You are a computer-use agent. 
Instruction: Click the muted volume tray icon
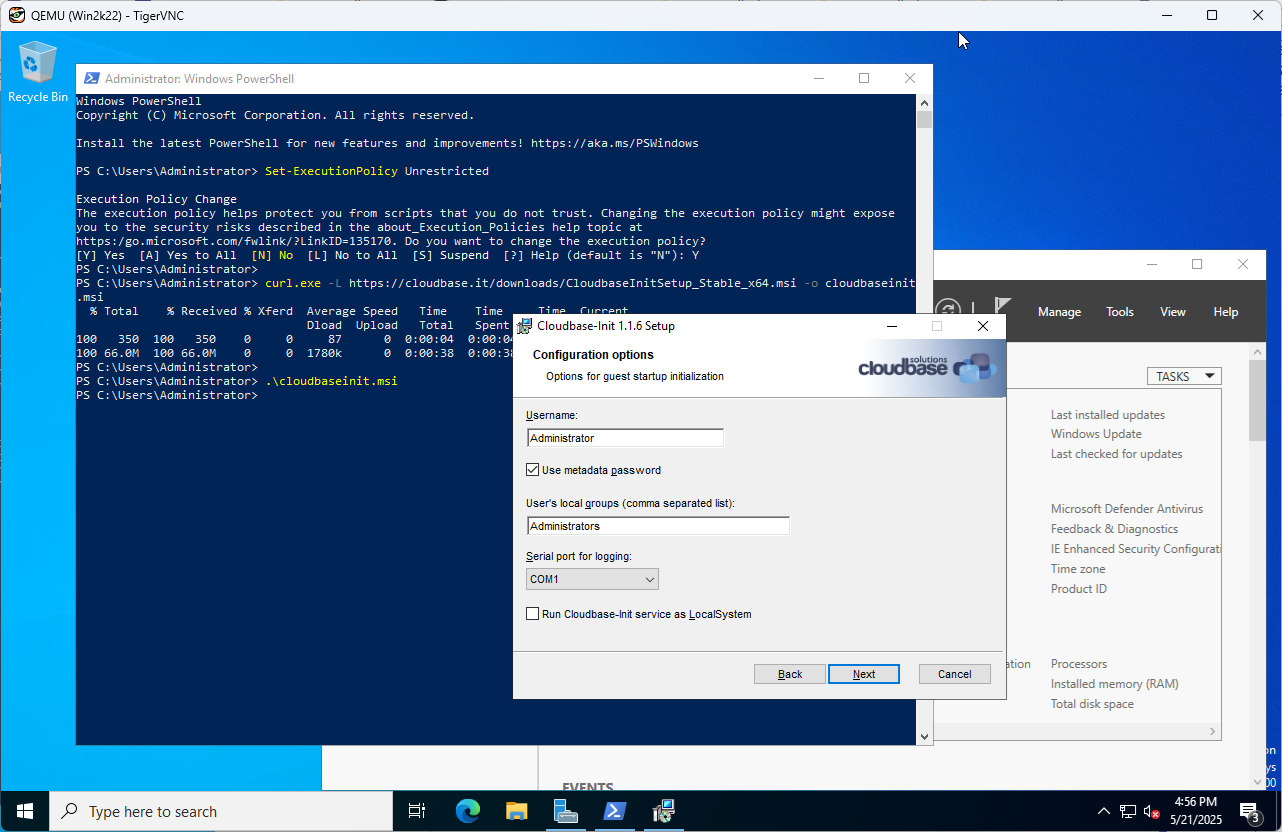[x=1151, y=811]
